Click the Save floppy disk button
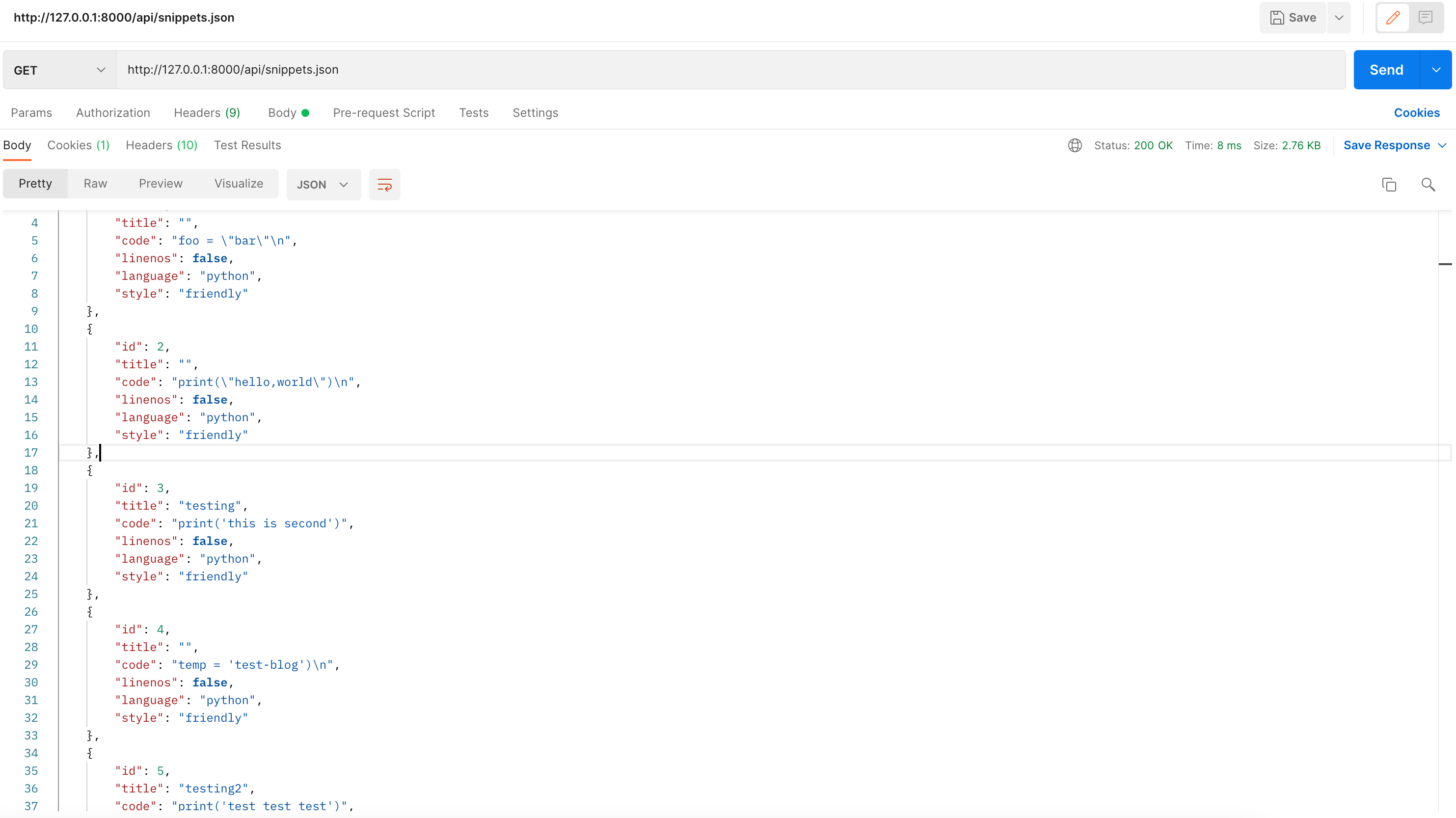 1293,18
